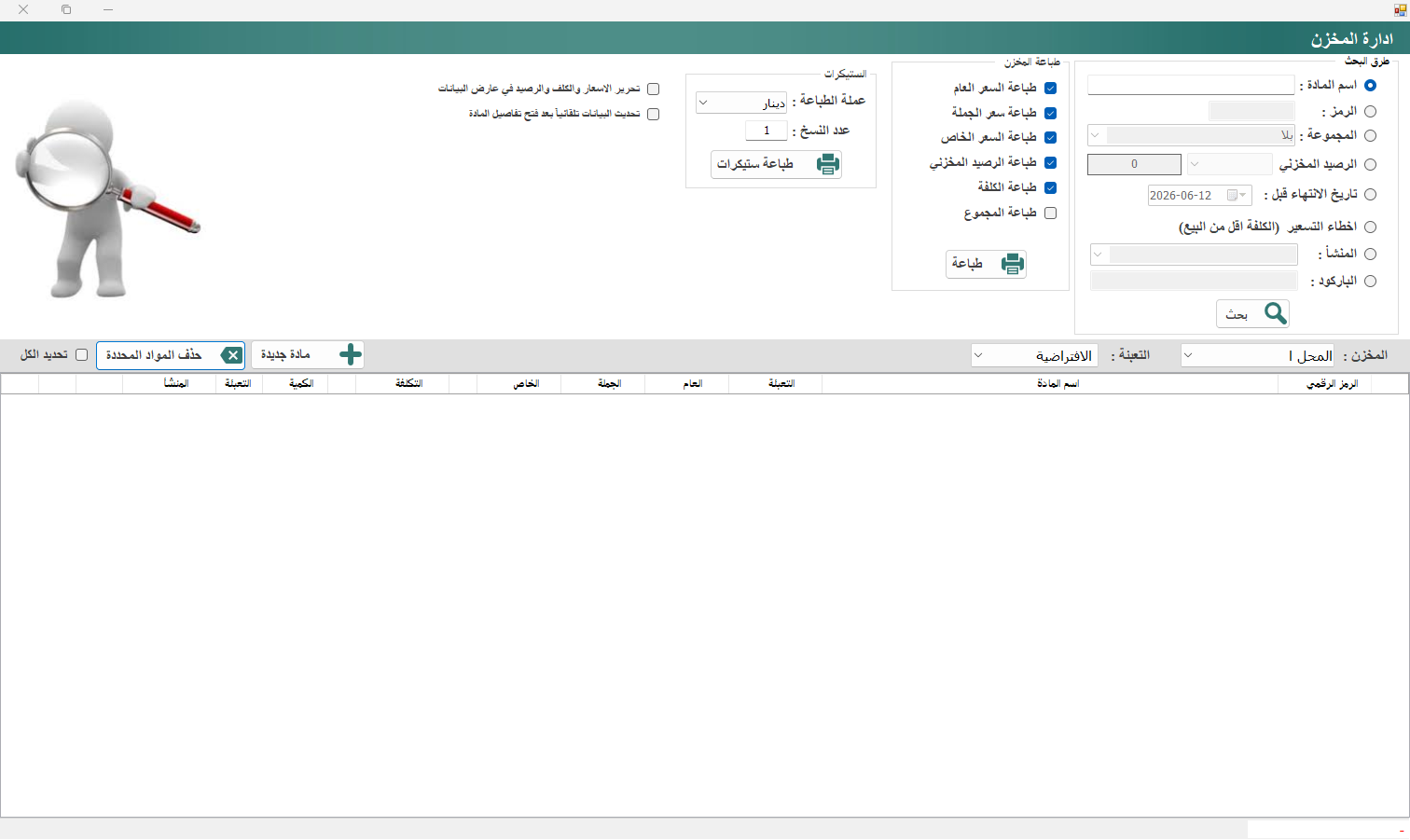Image resolution: width=1410 pixels, height=840 pixels.
Task: Select اخطاء التسعير radio button
Action: click(1370, 227)
